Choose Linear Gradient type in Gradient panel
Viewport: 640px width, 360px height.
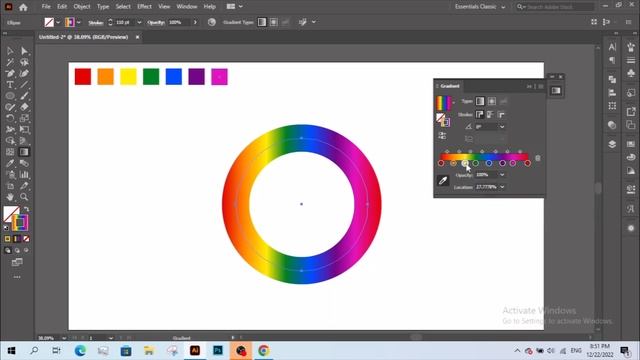pos(480,101)
